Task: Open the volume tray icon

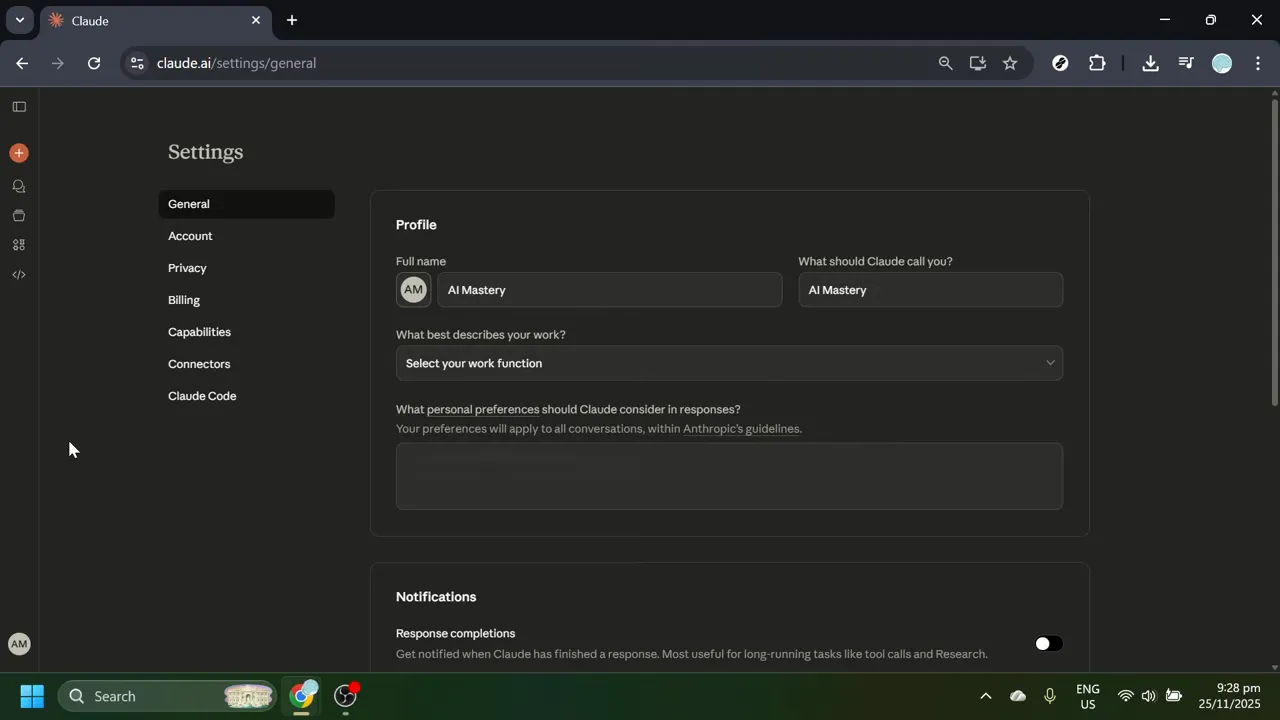Action: (1148, 696)
